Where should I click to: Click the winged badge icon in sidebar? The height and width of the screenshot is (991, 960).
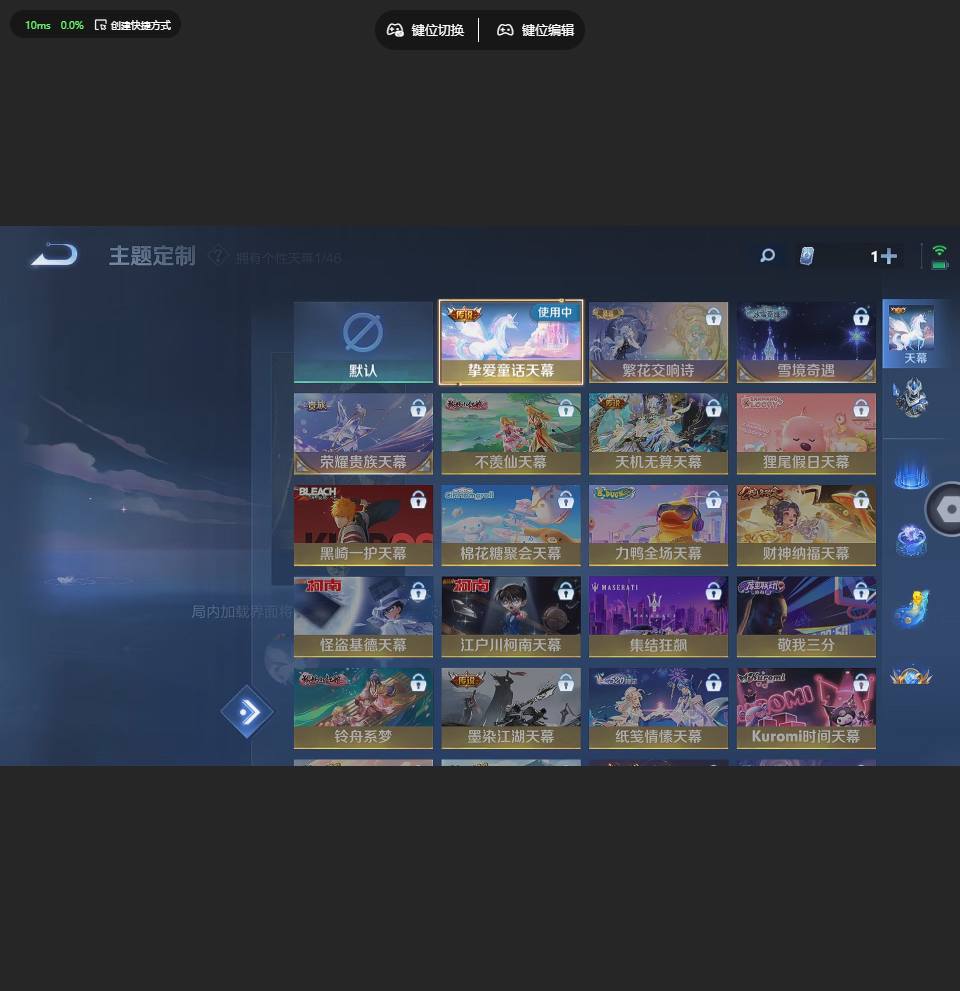[911, 676]
